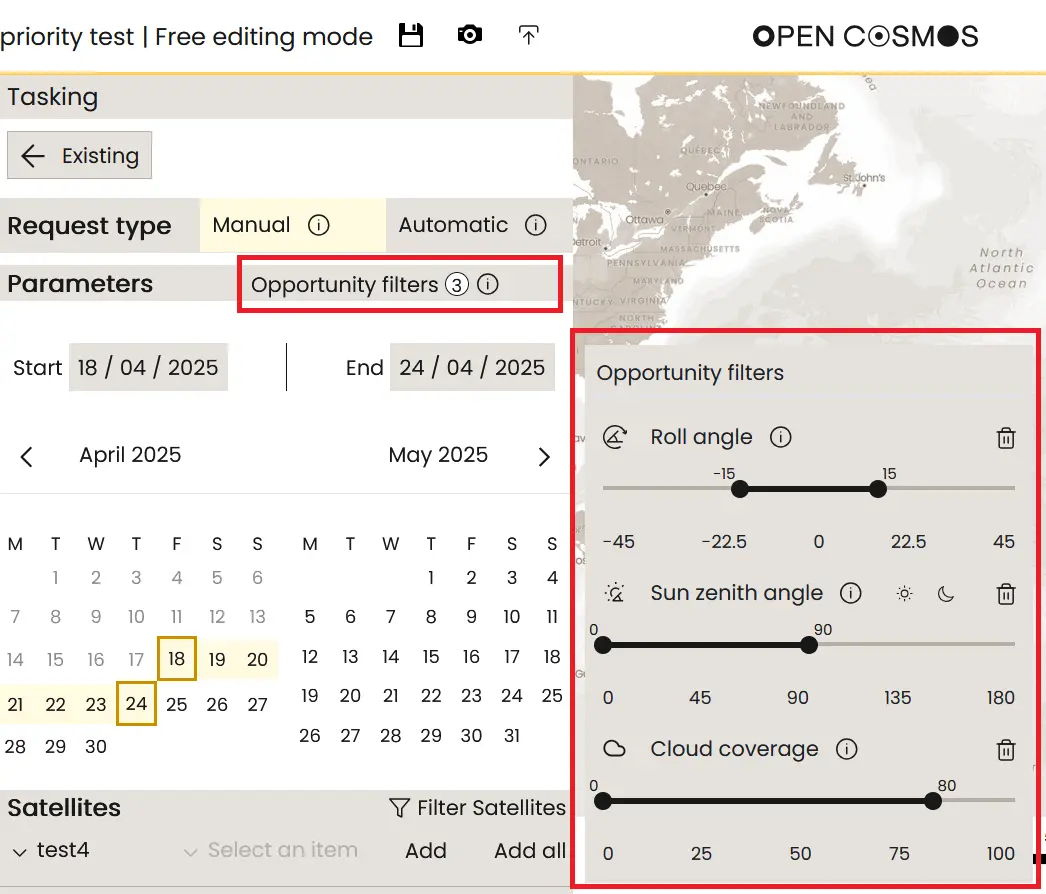Click the upload share icon in header
This screenshot has height=894, width=1046.
[x=528, y=36]
